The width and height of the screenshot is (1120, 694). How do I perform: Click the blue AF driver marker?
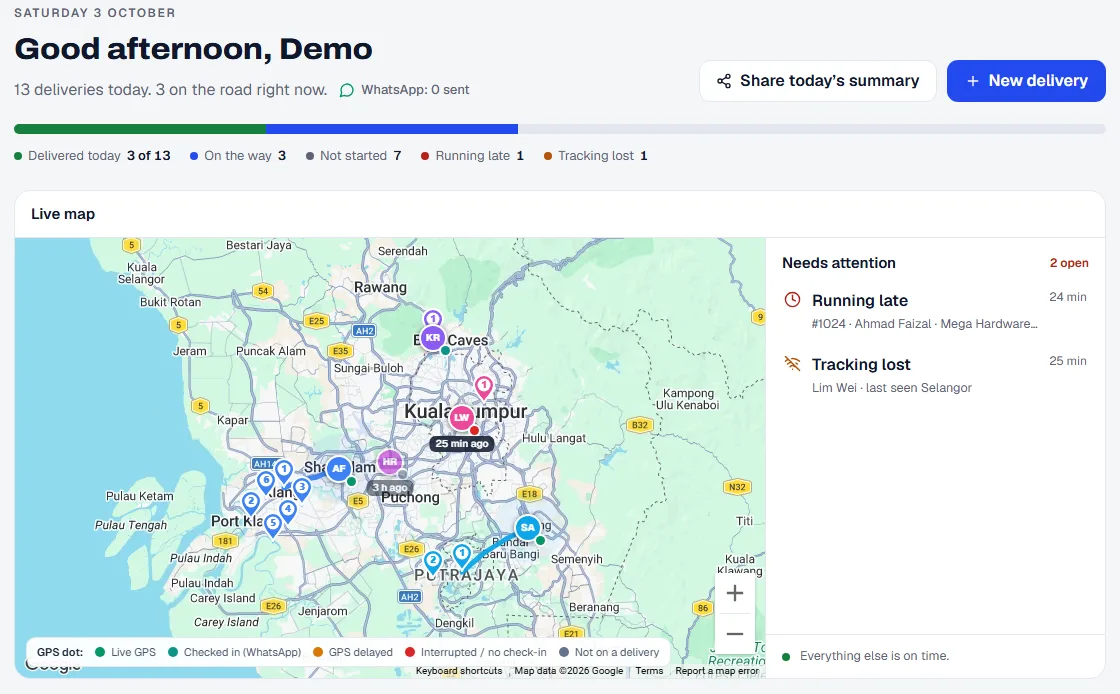point(339,468)
